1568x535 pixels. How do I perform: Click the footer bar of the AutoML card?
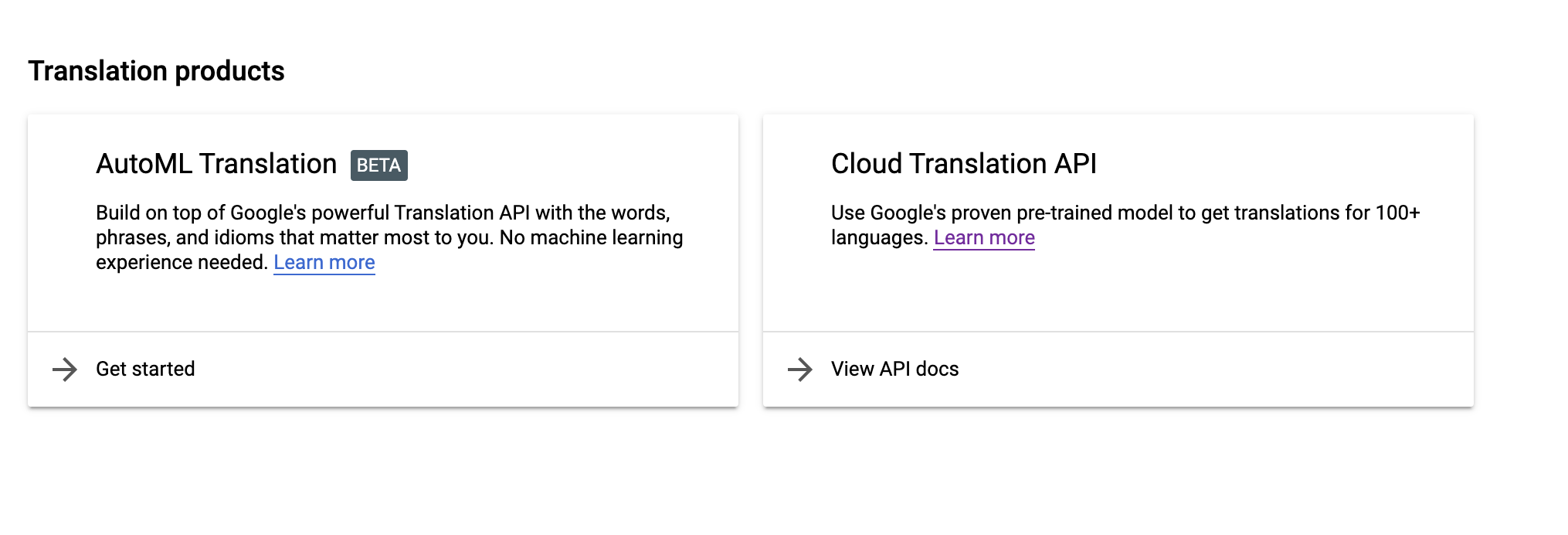coord(384,369)
